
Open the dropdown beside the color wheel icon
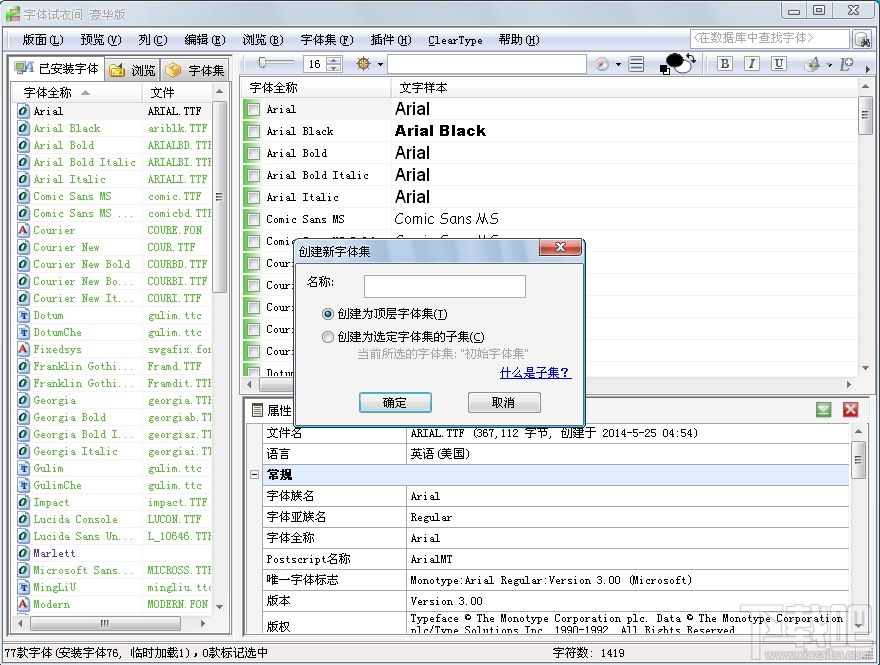617,63
